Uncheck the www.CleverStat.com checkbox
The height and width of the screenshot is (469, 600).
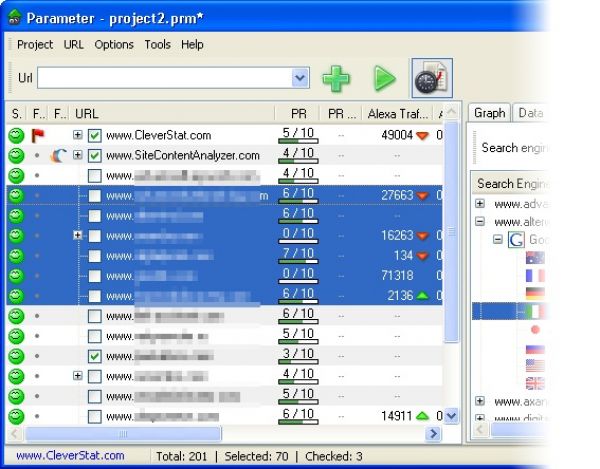point(95,135)
